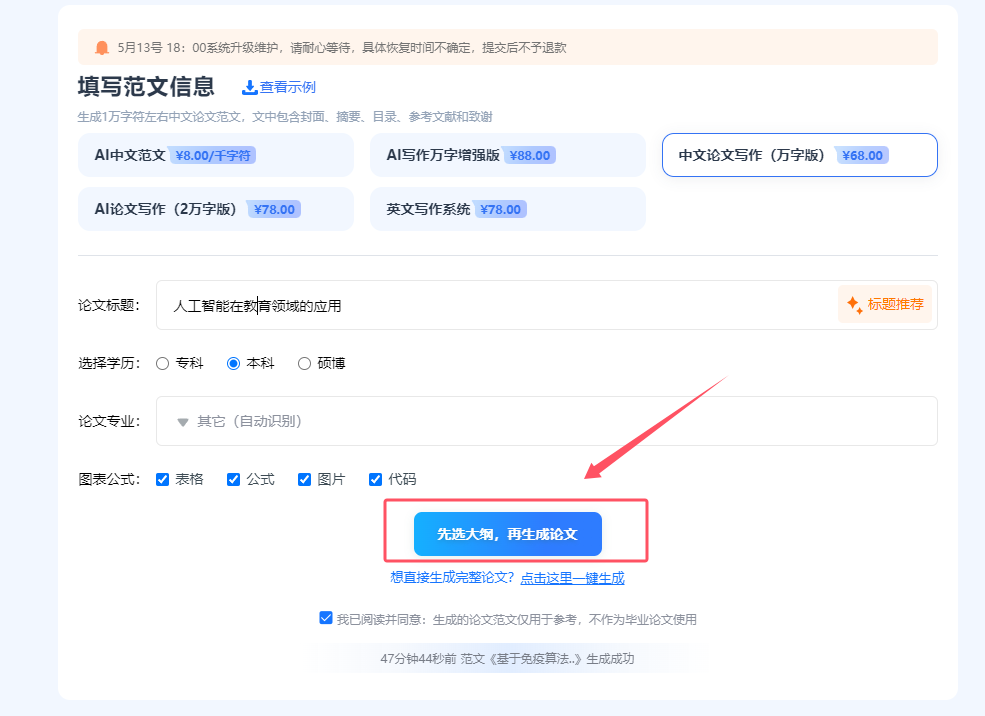Viewport: 985px width, 716px height.
Task: Click the ¥8.00/千字符 price label
Action: coord(213,155)
